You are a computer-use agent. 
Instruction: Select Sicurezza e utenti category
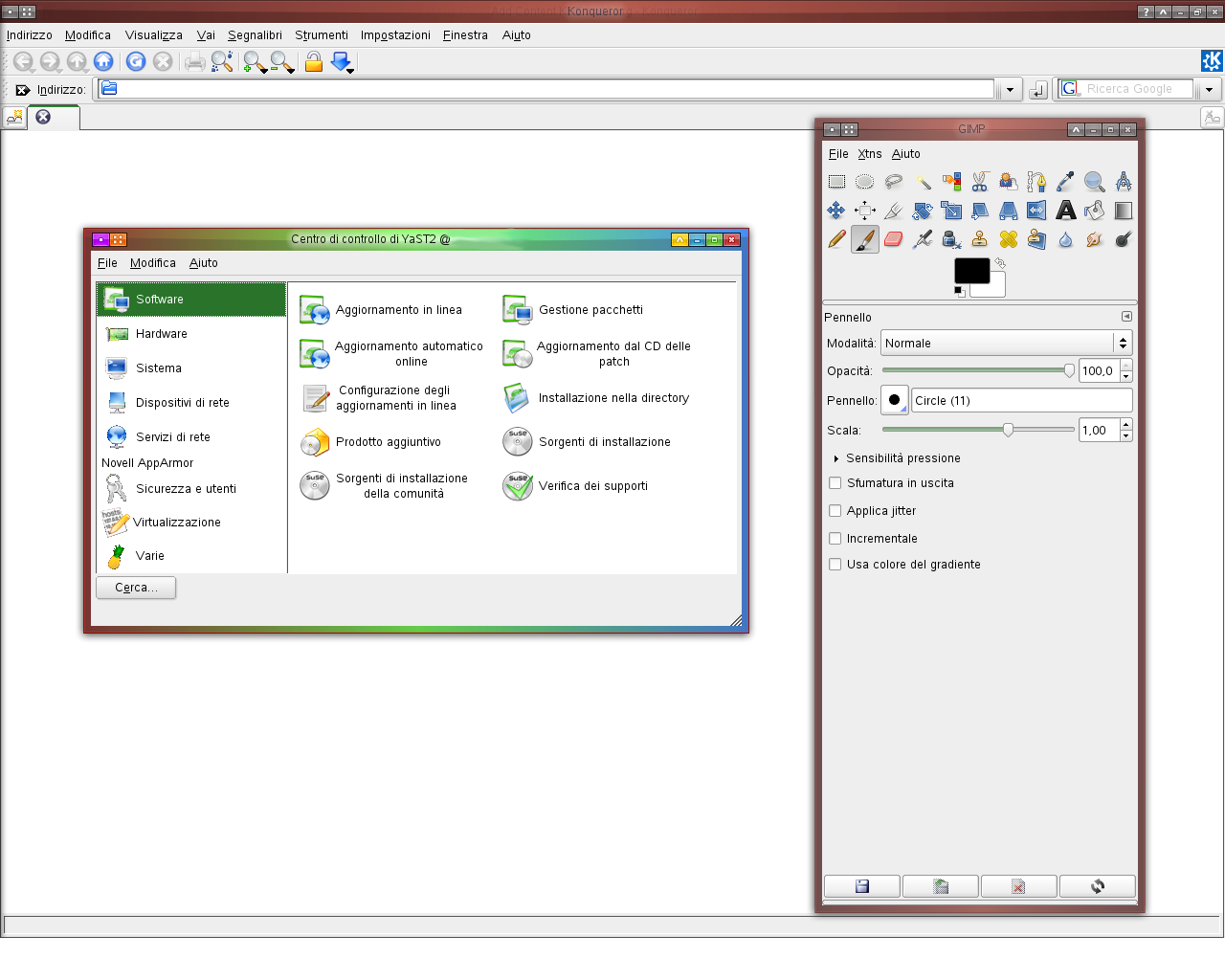point(191,489)
